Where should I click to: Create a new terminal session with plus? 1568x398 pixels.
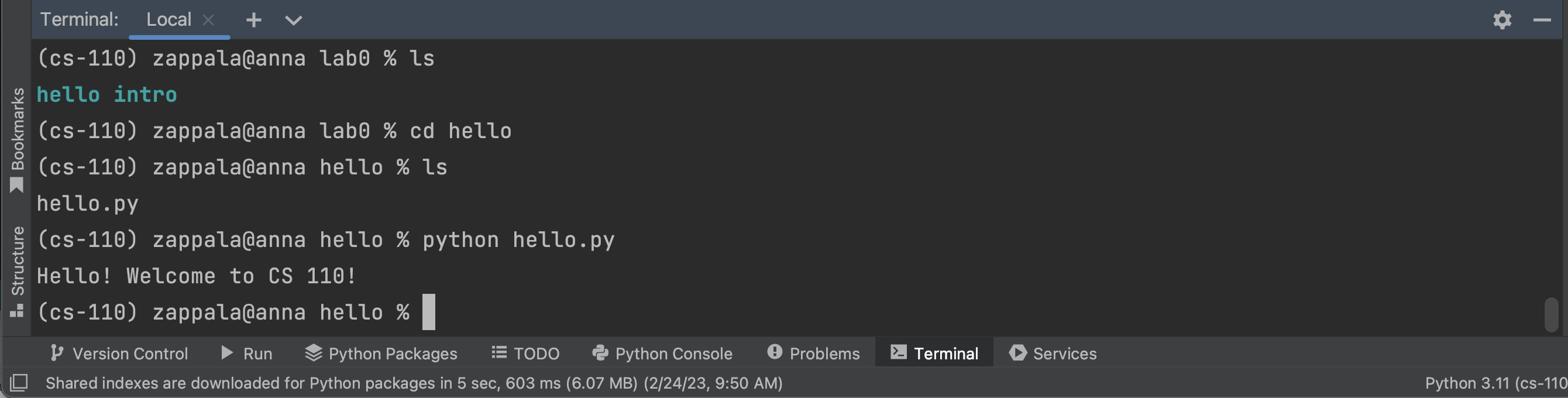click(x=254, y=20)
